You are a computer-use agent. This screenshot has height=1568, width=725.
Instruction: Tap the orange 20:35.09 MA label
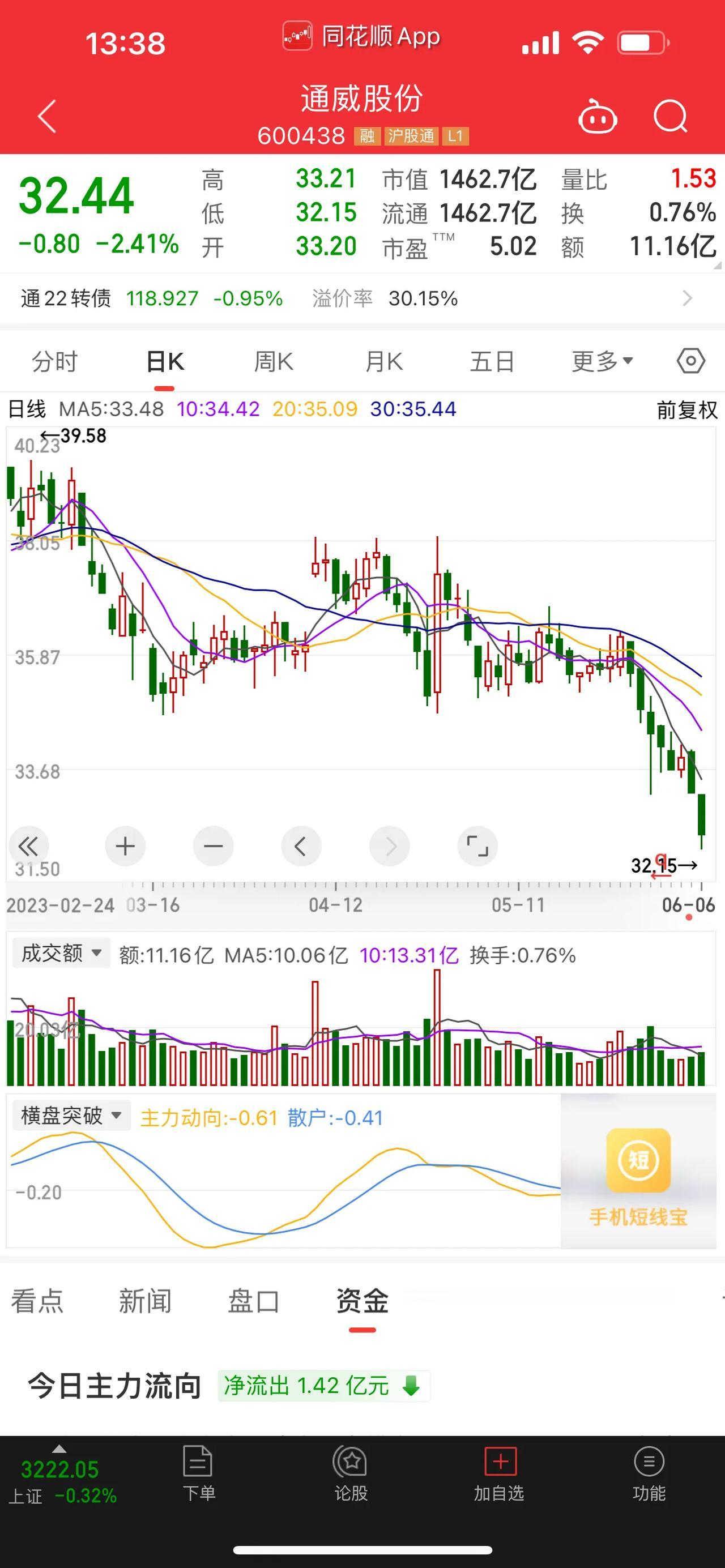315,409
